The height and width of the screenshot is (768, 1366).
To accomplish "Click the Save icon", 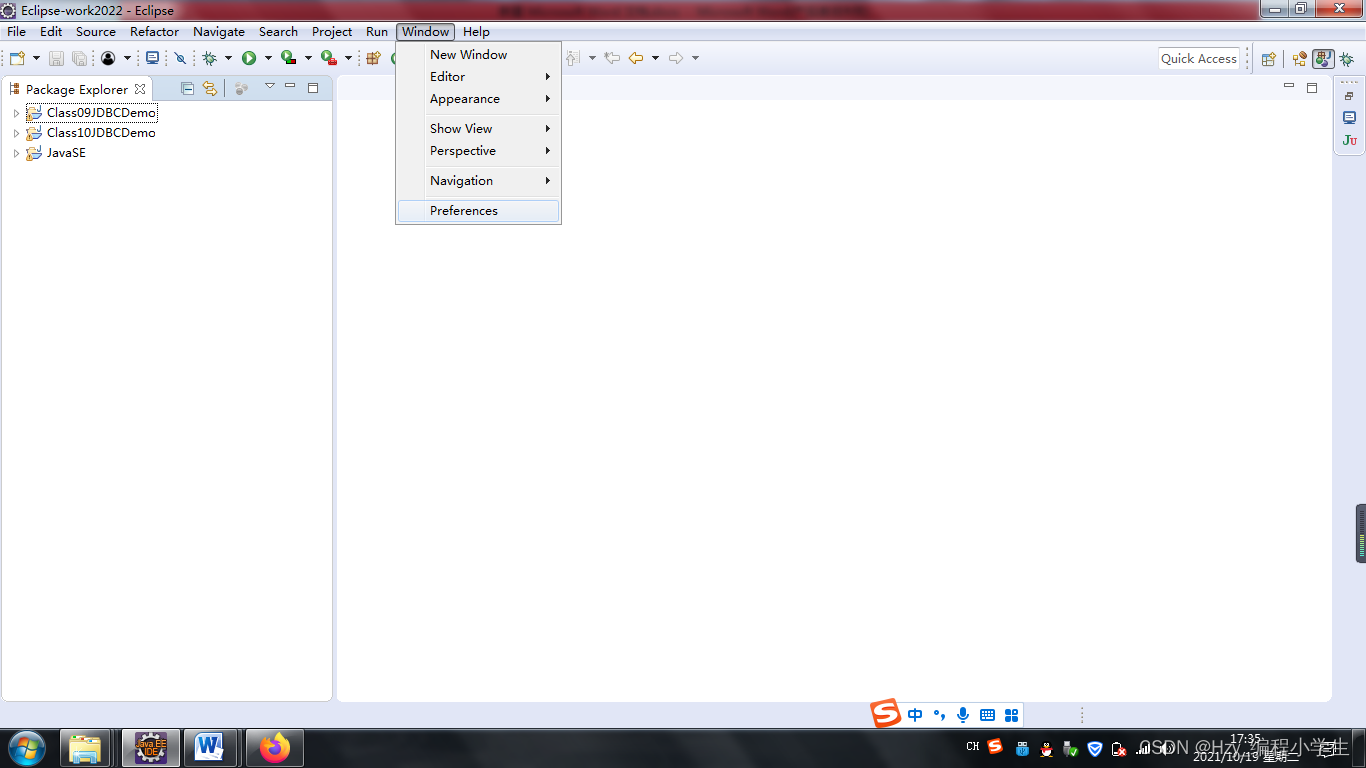I will (56, 59).
